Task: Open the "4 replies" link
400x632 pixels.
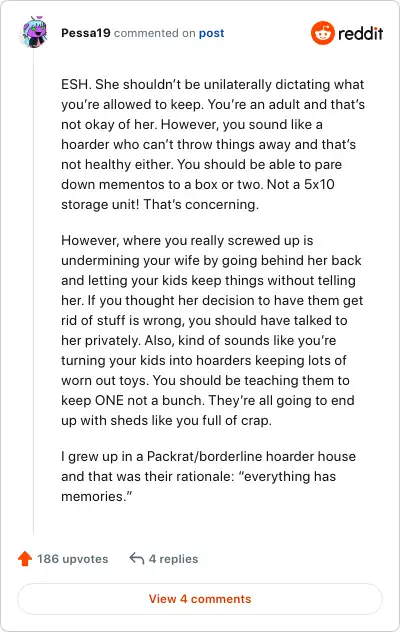Action: [x=173, y=559]
